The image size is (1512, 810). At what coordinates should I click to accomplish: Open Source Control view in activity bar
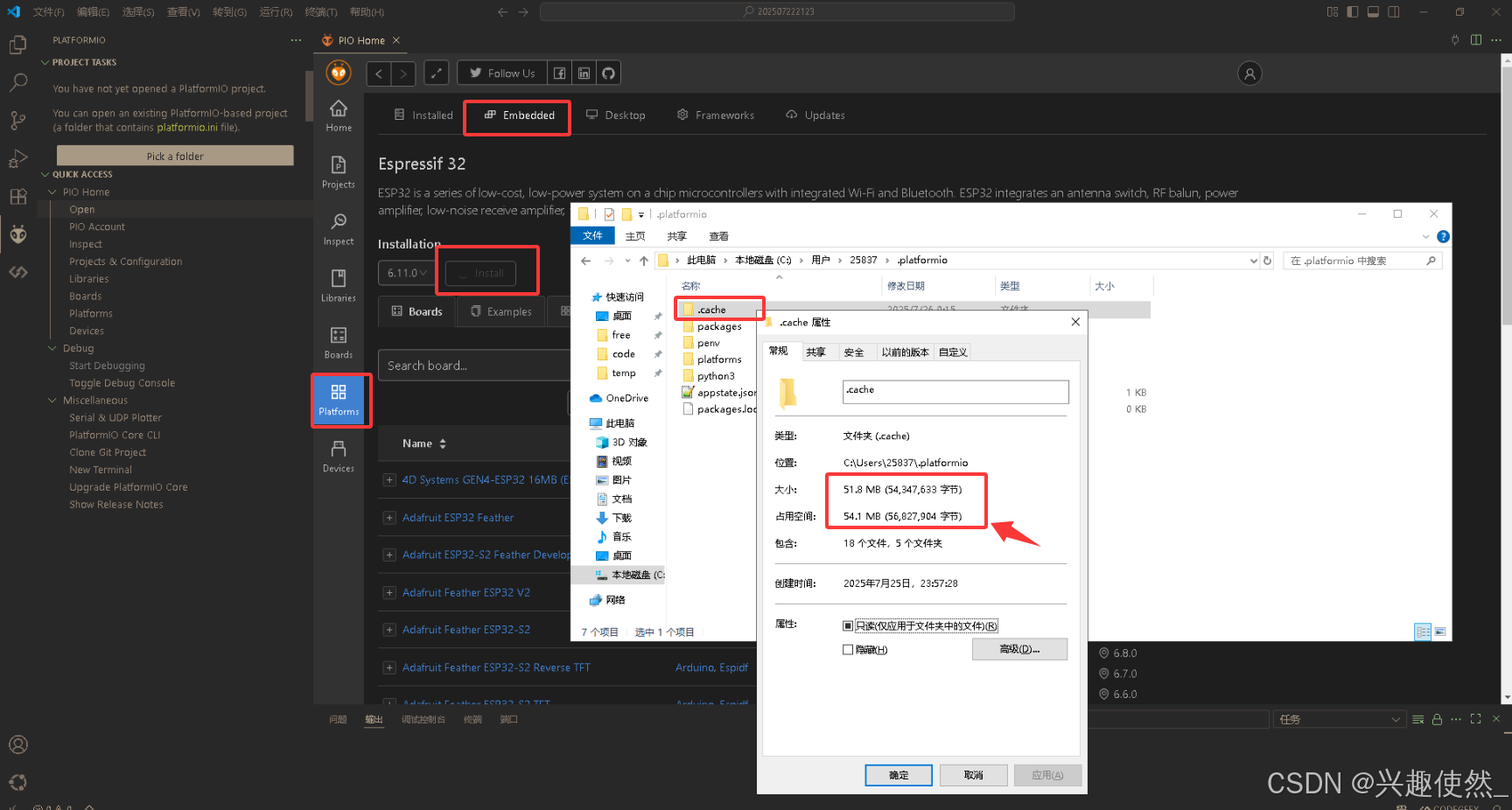[x=17, y=120]
